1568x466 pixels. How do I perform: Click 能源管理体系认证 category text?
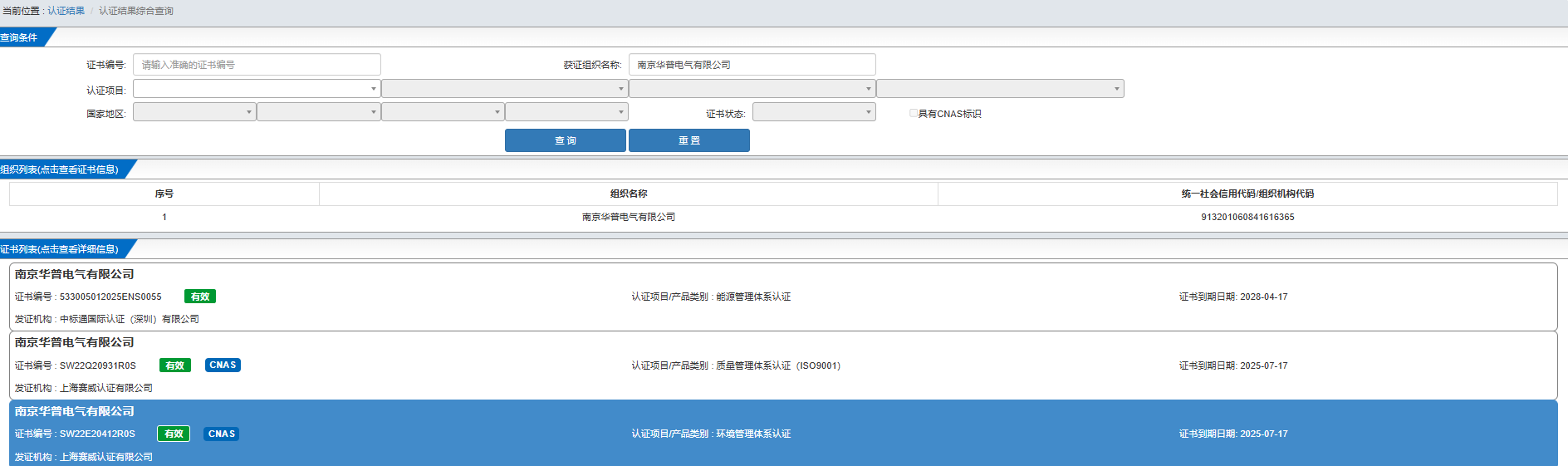tap(753, 297)
